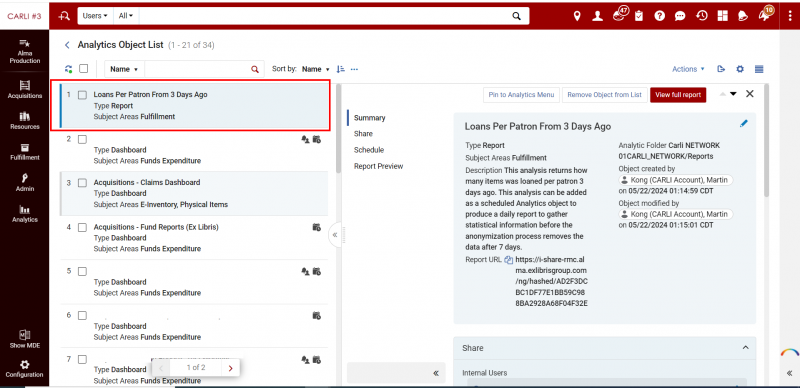This screenshot has width=800, height=388.
Task: Open the Name filter field dropdown
Action: [x=124, y=69]
